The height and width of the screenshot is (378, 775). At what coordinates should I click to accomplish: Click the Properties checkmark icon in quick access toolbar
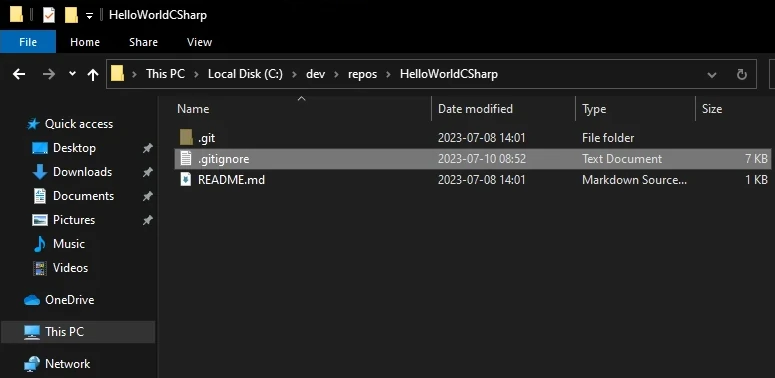click(x=48, y=15)
